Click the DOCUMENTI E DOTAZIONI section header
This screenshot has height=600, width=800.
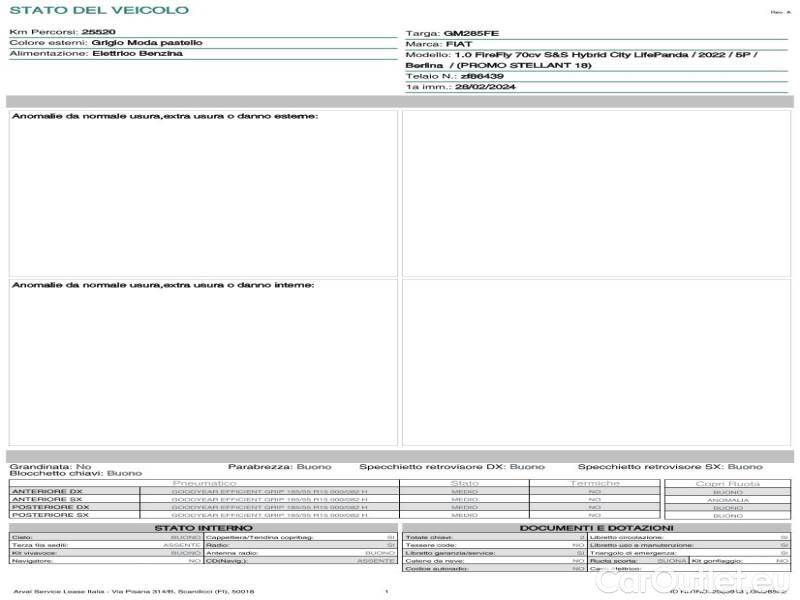click(x=596, y=527)
